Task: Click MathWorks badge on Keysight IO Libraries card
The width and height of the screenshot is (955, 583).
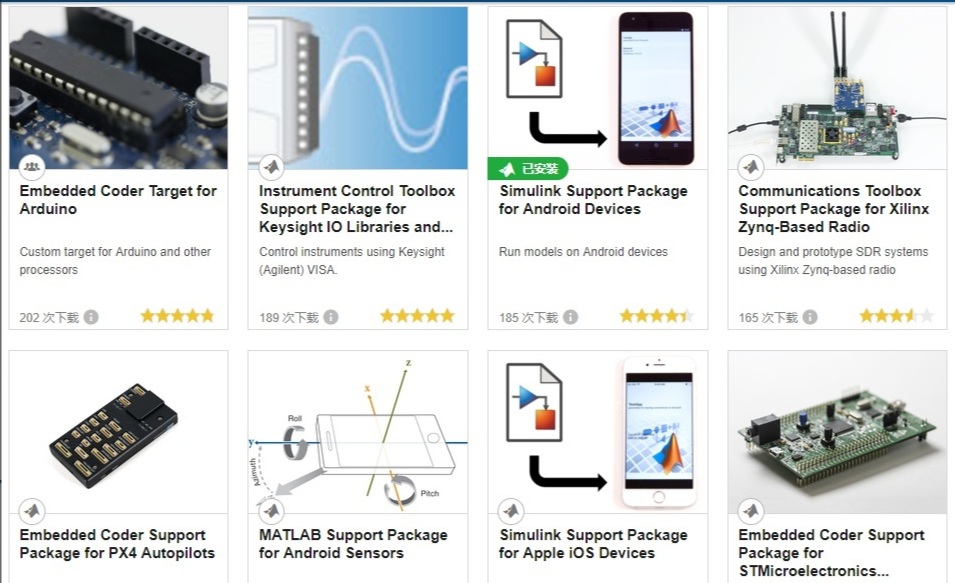Action: 272,166
